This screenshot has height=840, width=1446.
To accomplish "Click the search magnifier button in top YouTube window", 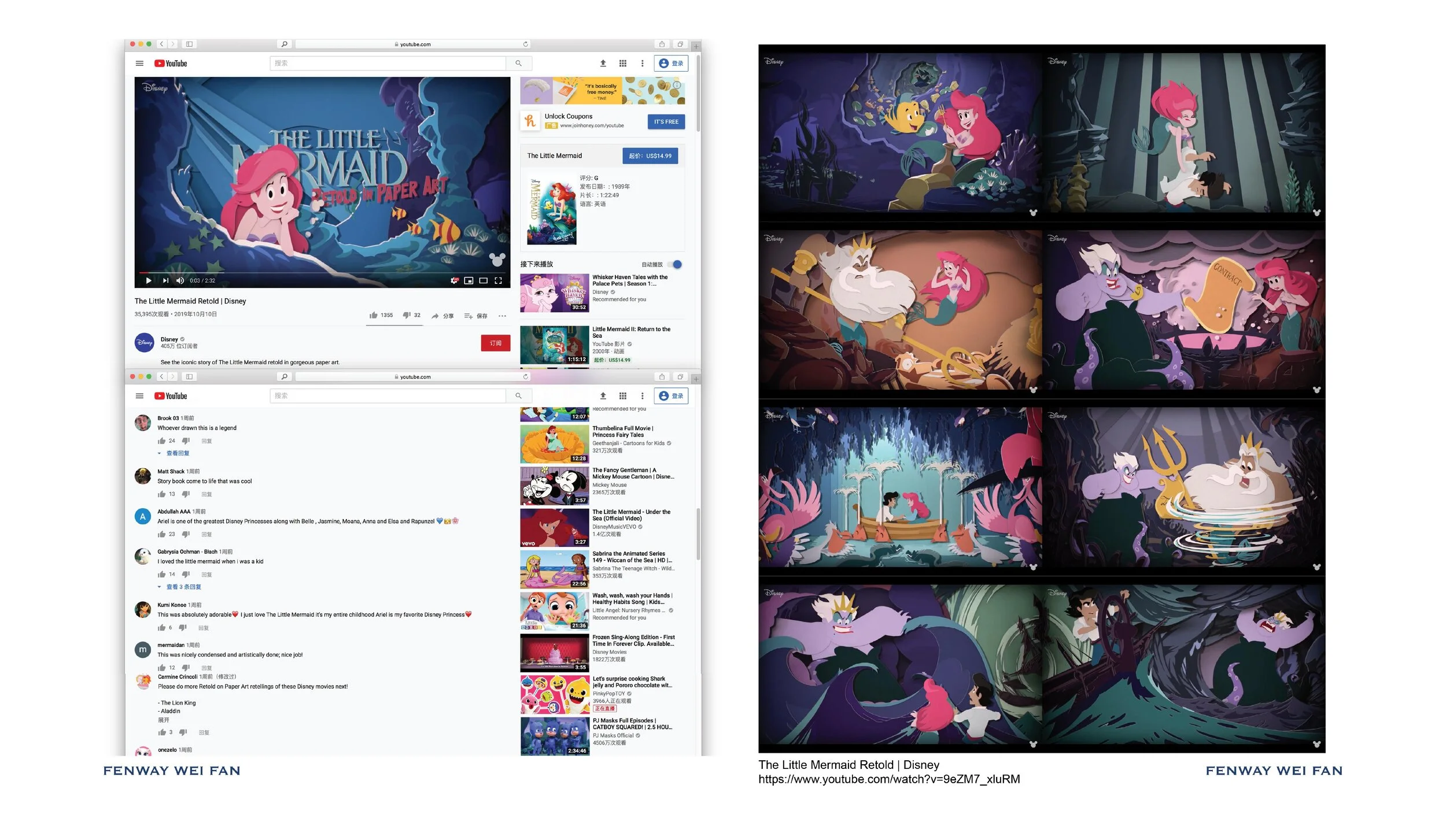I will tap(518, 64).
